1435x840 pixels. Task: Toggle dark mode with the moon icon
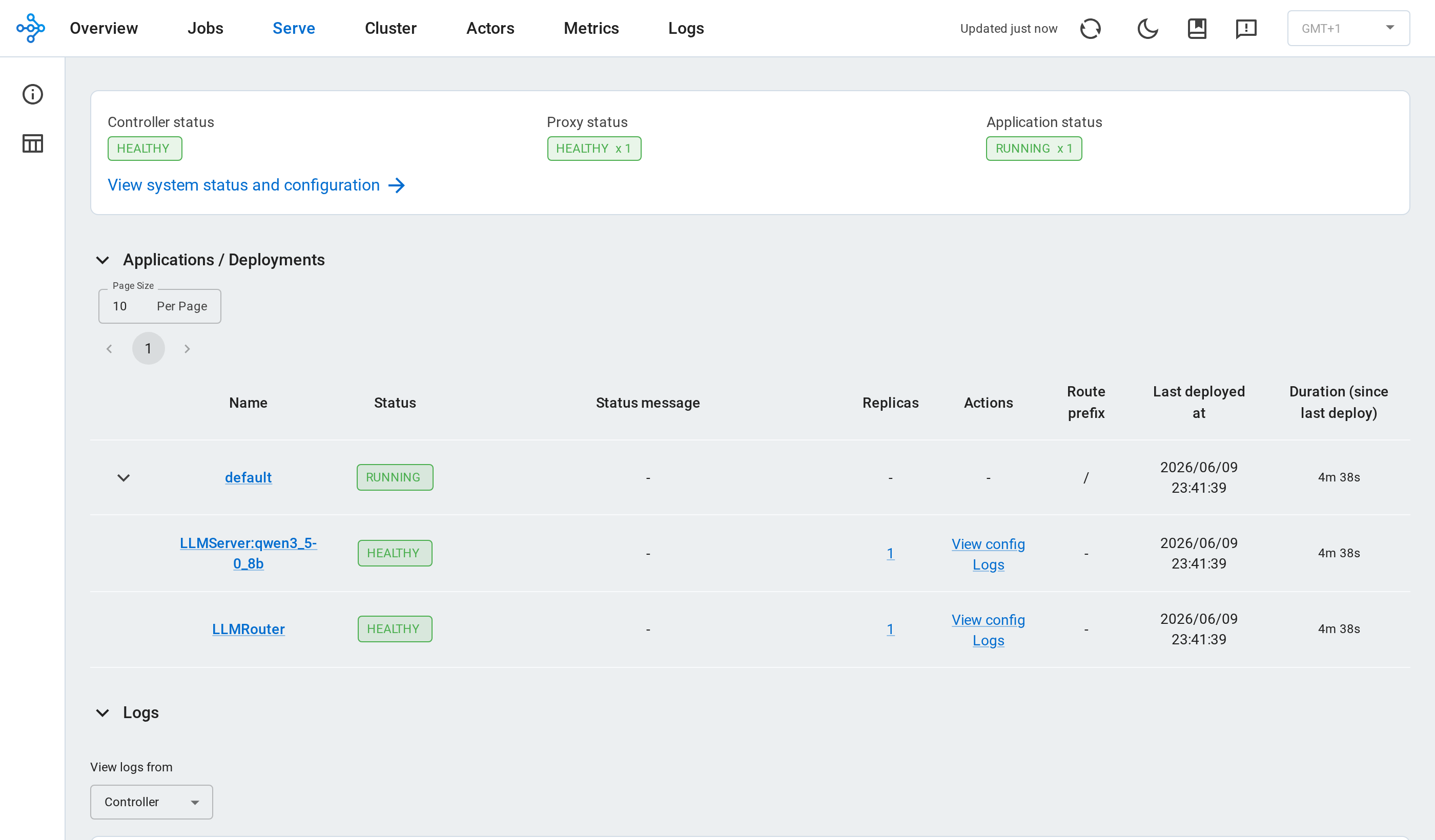pyautogui.click(x=1147, y=29)
